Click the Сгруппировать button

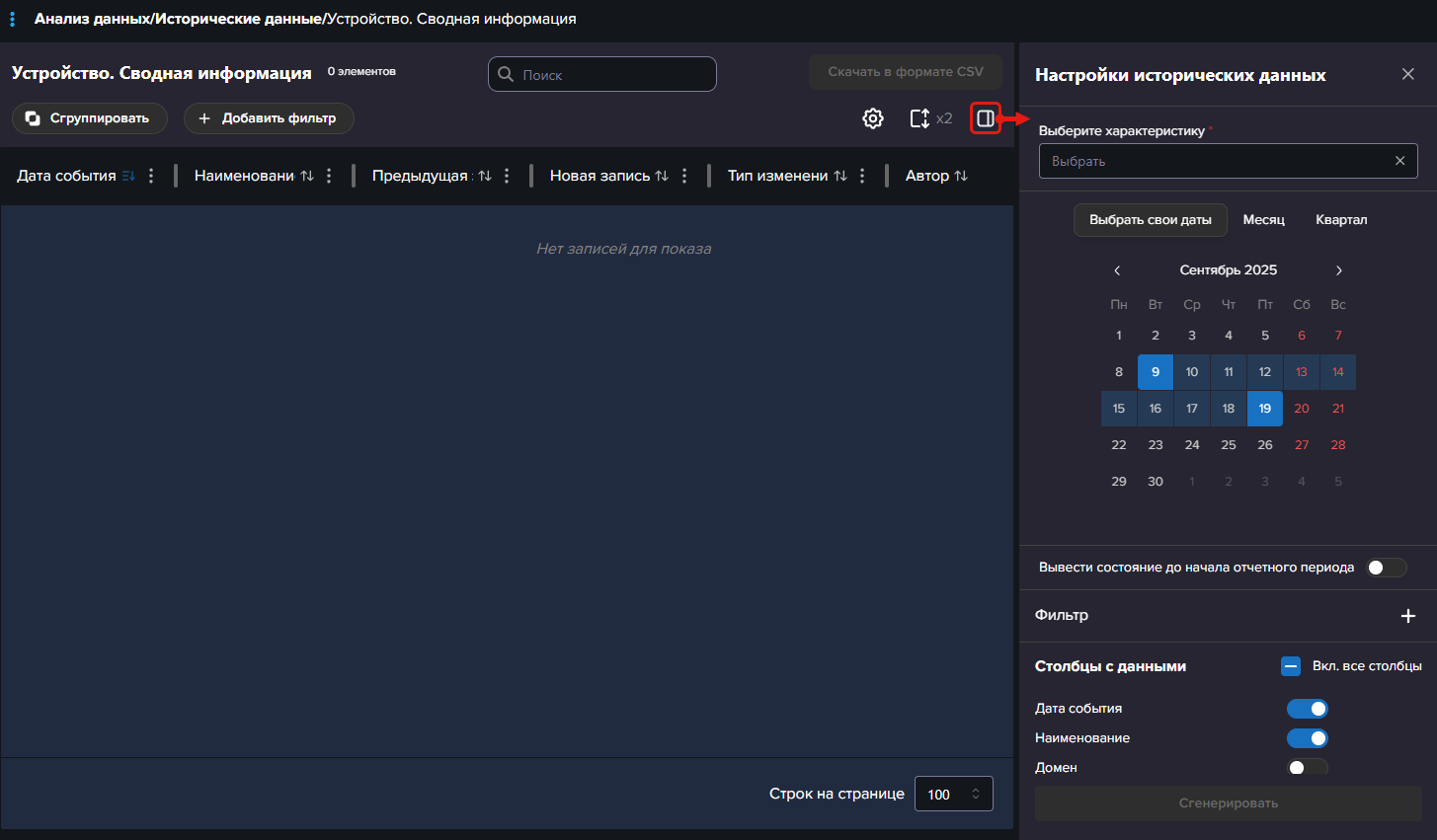click(89, 118)
